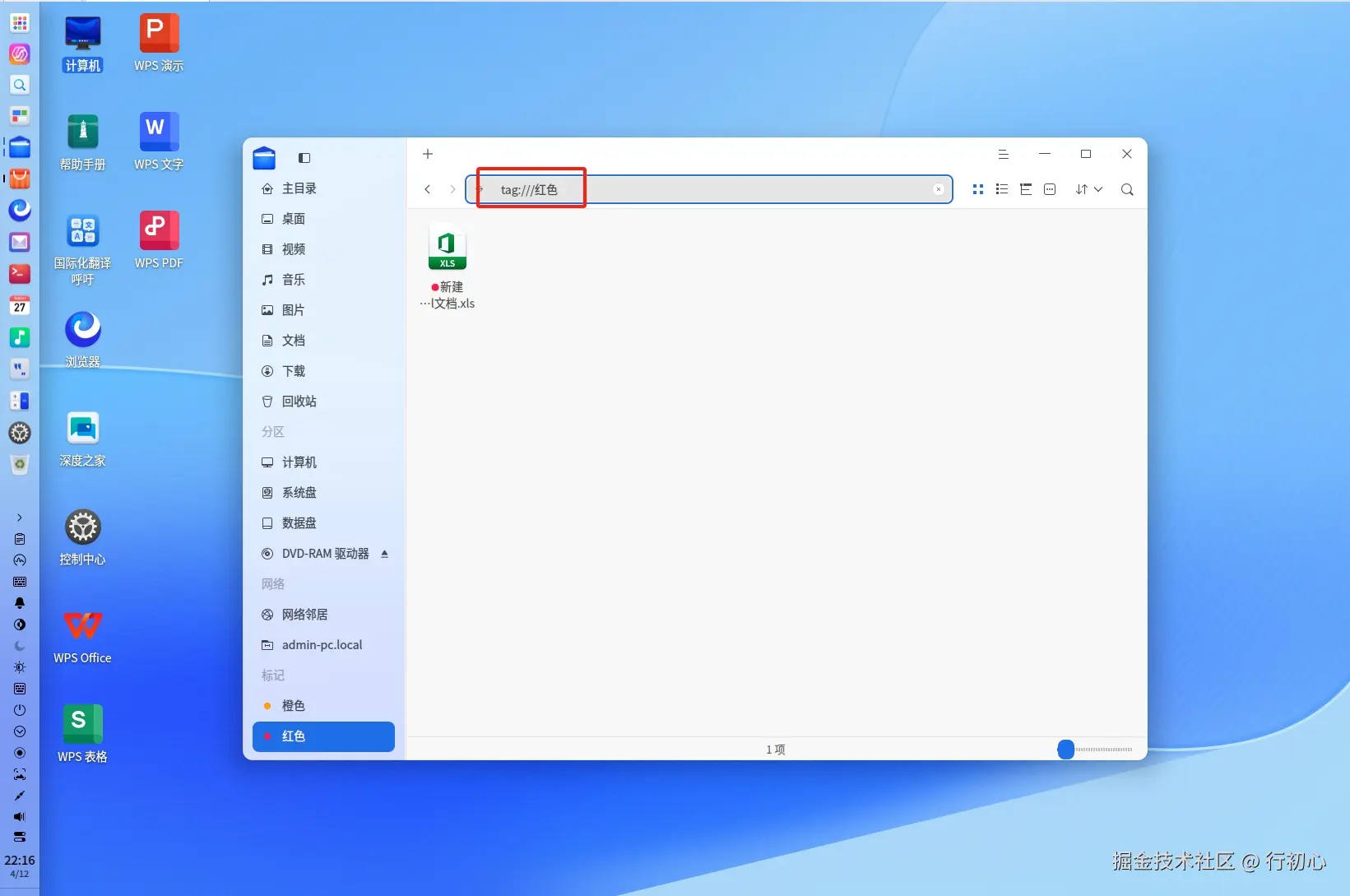Launch the terminal from the dock

point(20,273)
